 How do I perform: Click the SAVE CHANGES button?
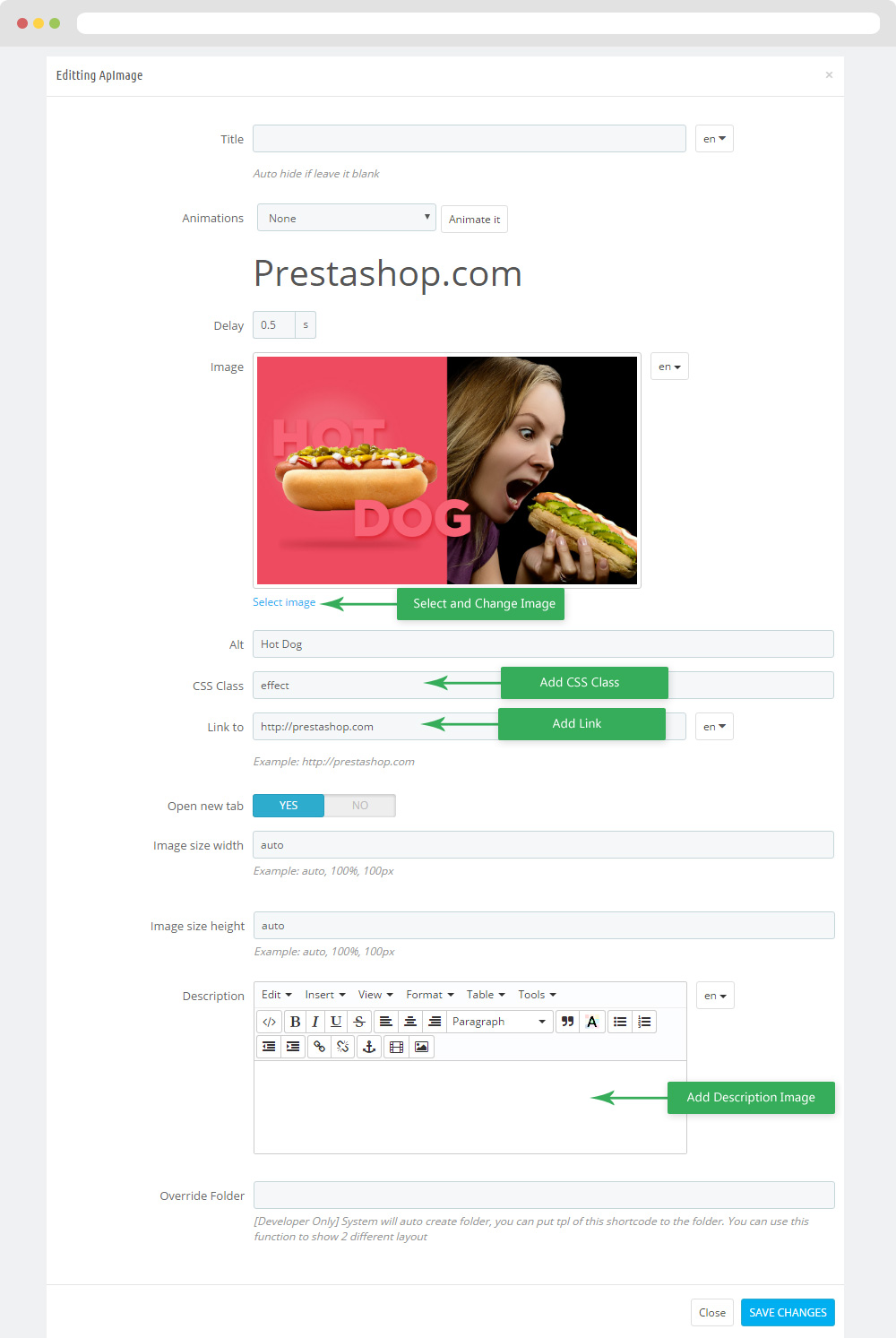tap(788, 1312)
